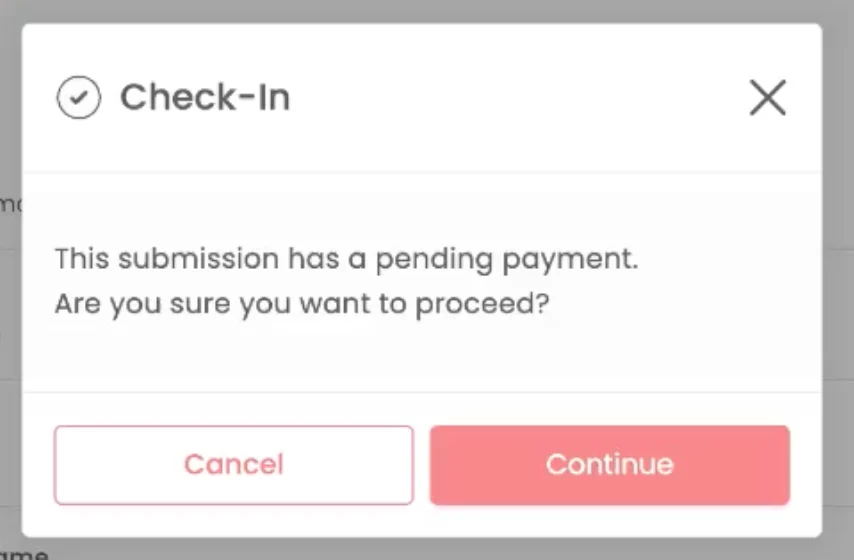
Task: Click the divider line above the action buttons
Action: (422, 392)
